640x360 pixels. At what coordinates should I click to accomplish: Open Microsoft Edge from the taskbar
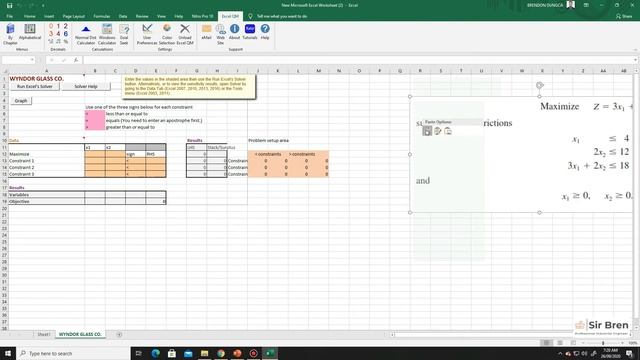pos(156,353)
